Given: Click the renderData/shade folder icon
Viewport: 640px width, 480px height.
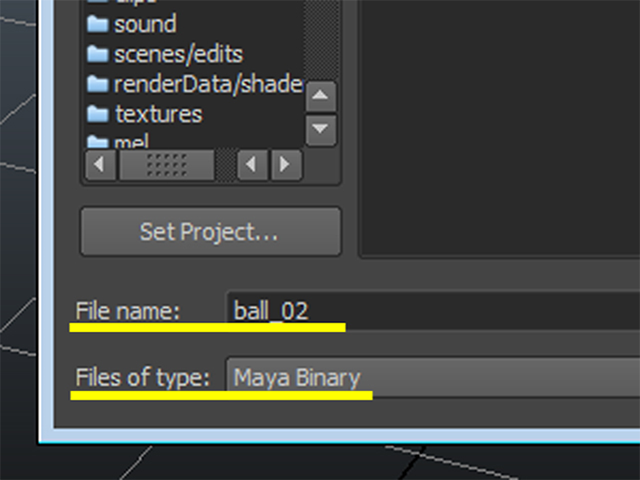Looking at the screenshot, I should click(x=98, y=84).
